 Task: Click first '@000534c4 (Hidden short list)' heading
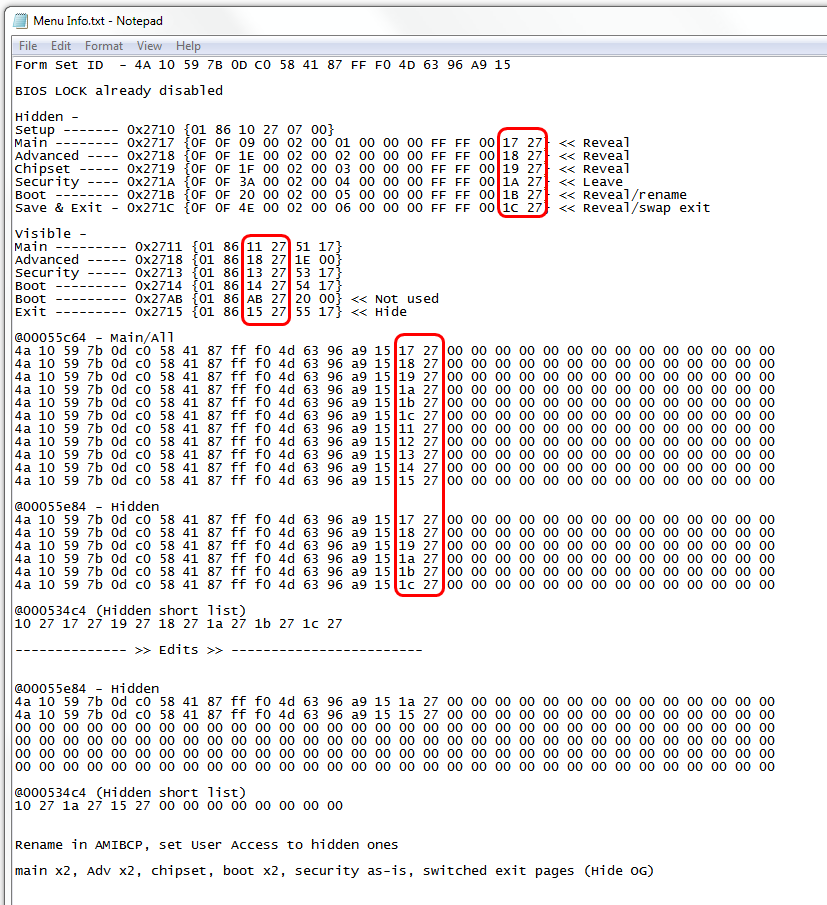tap(130, 611)
